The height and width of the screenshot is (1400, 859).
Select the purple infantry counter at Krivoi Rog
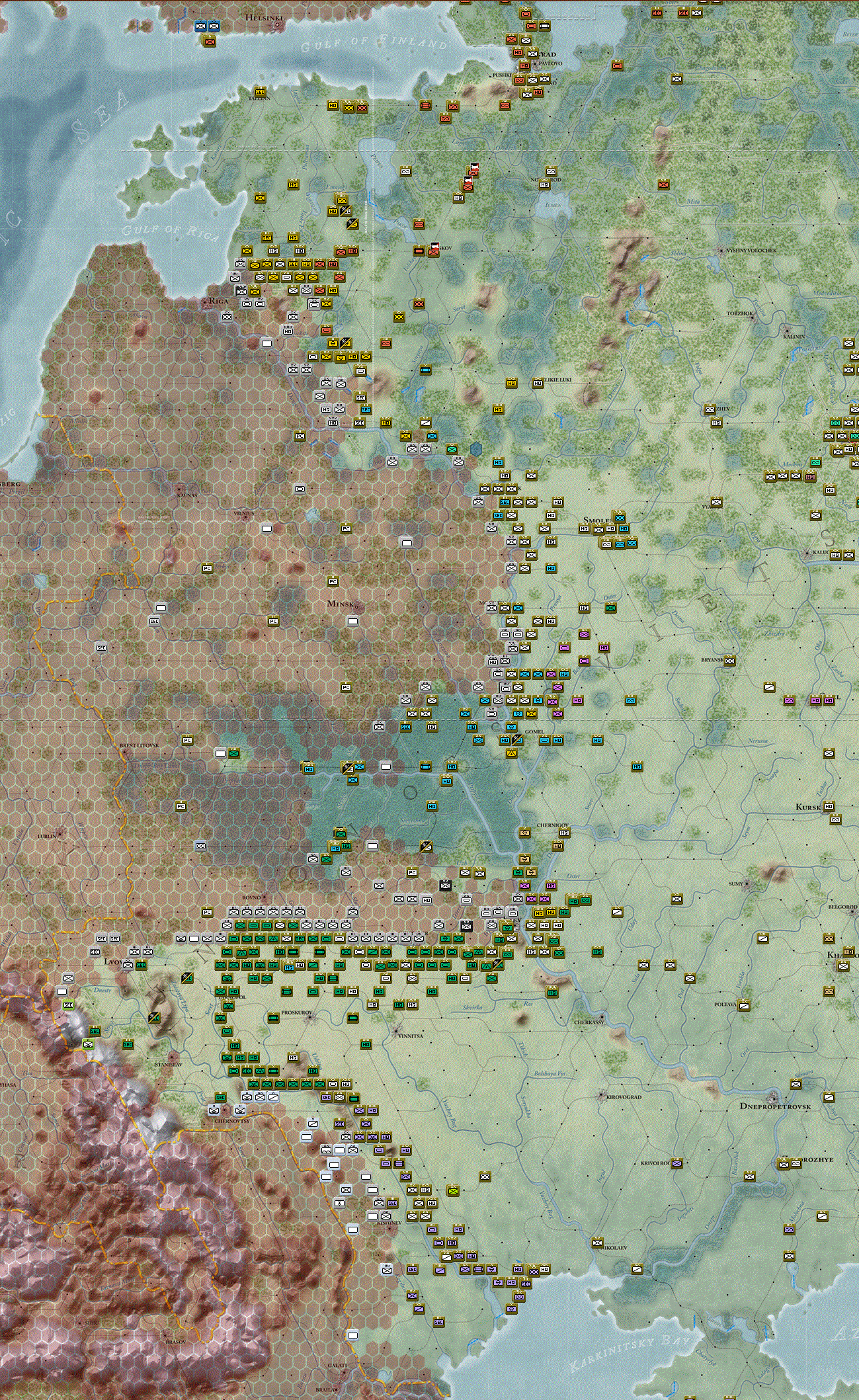[x=676, y=1163]
